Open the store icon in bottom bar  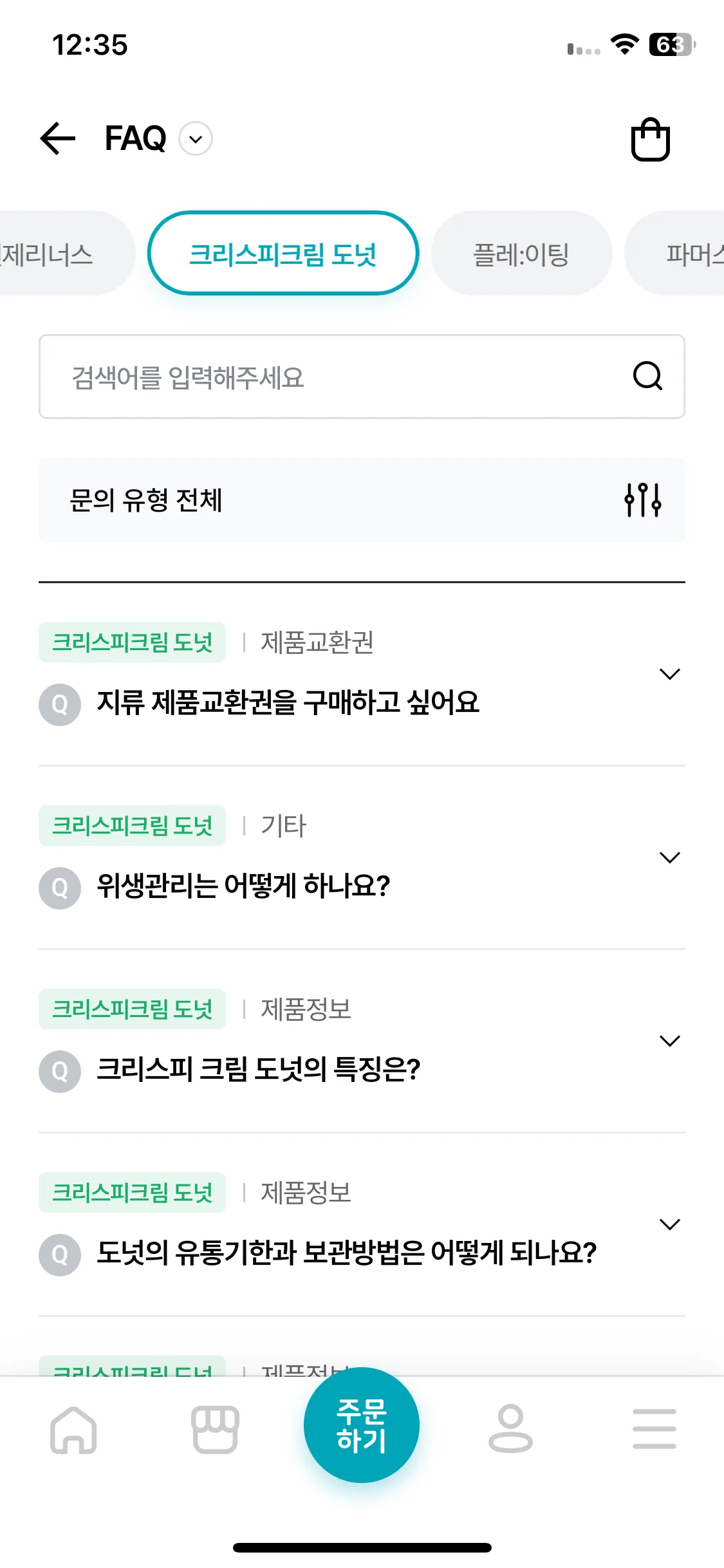(215, 1430)
